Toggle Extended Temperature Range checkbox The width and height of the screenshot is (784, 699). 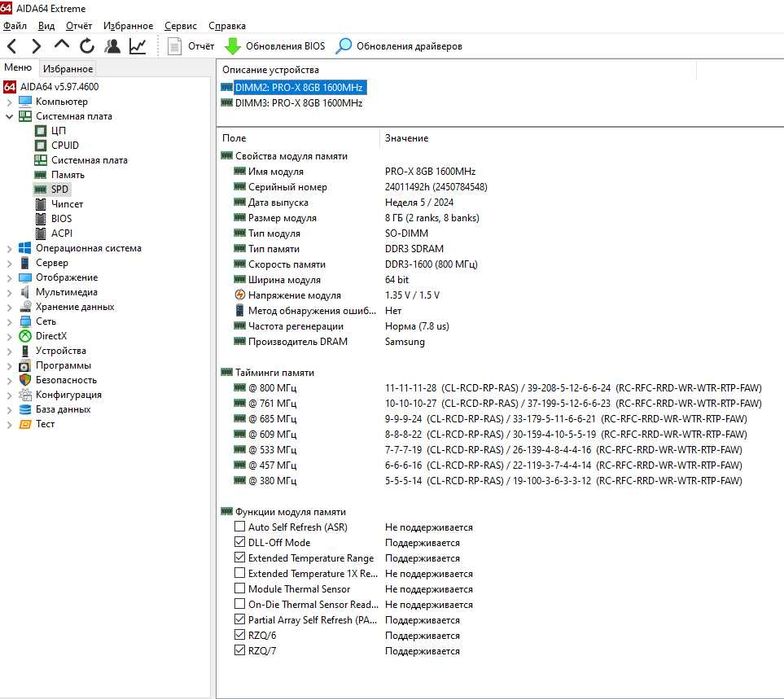(x=240, y=558)
